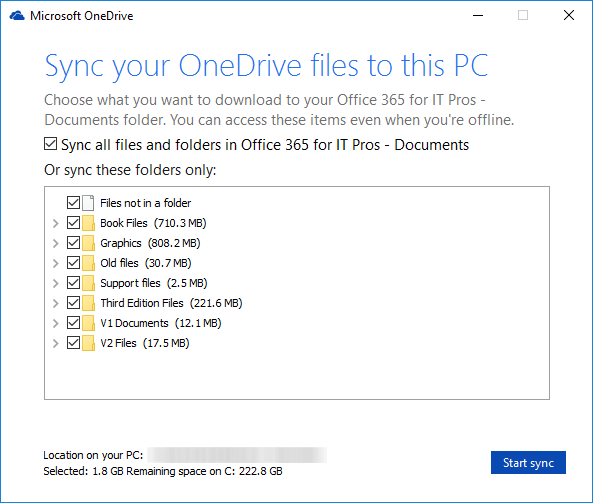Click the Support files folder icon
Viewport: 593px width, 503px height.
pos(88,283)
